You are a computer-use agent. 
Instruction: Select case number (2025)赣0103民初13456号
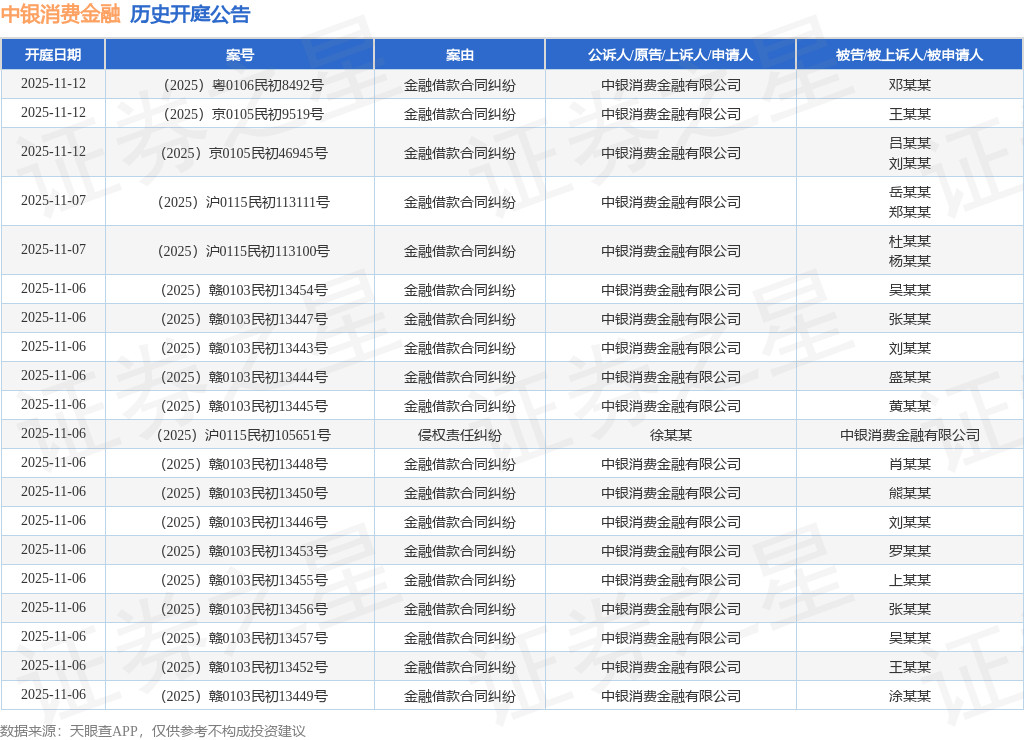pos(244,609)
